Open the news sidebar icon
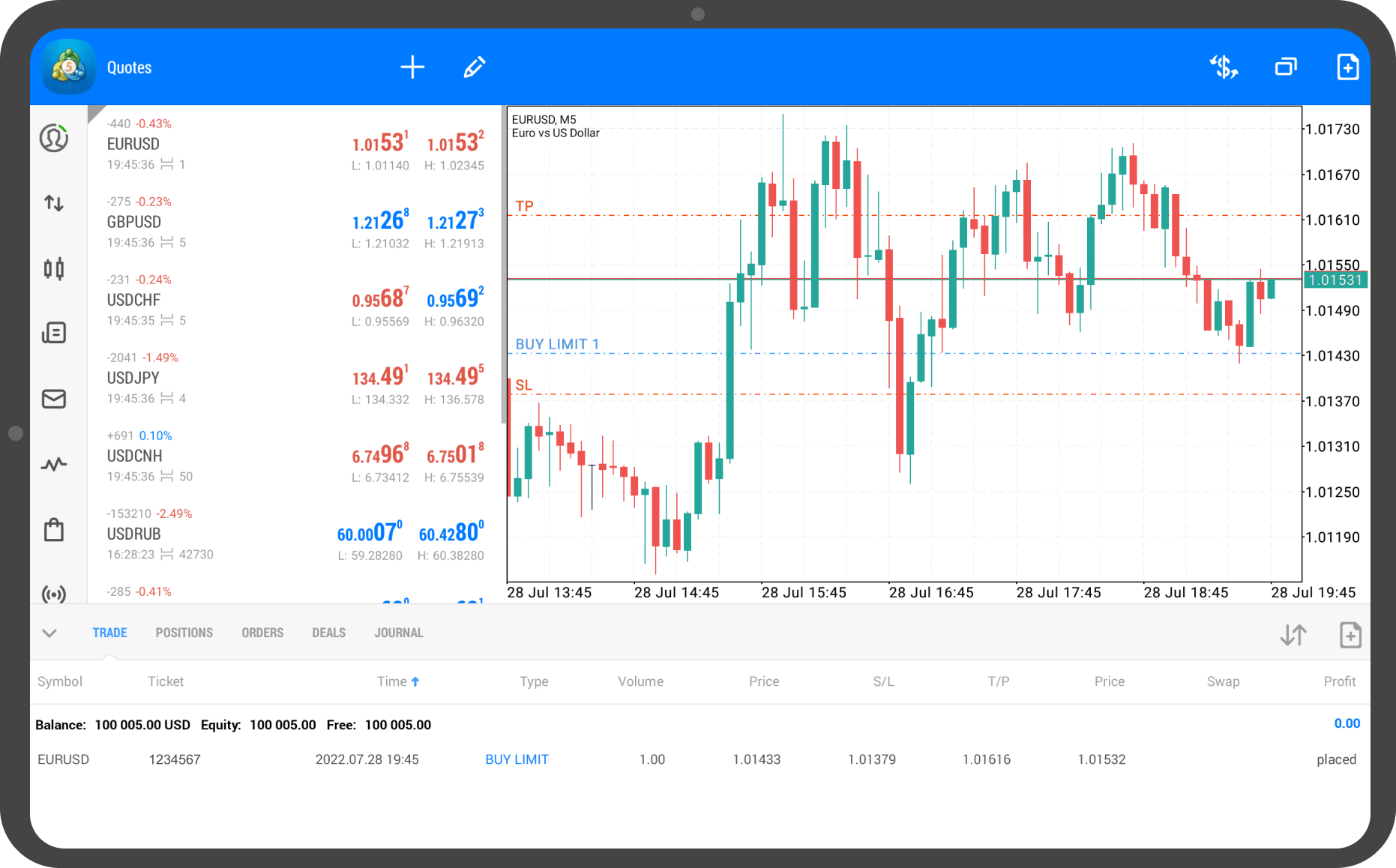Viewport: 1396px width, 868px height. [x=54, y=333]
